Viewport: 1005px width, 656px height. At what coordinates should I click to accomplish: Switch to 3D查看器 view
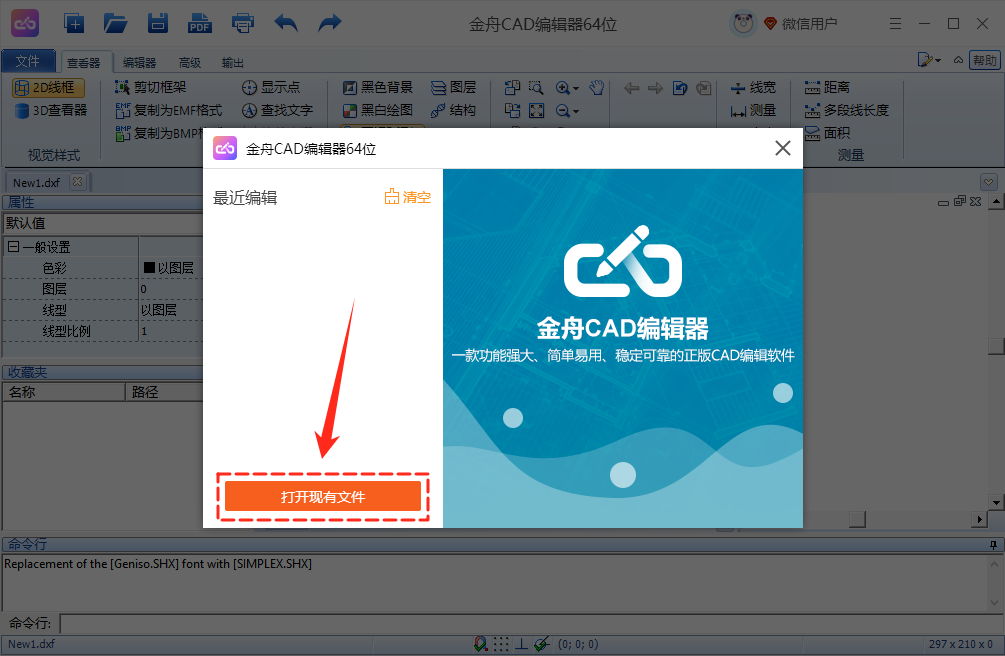coord(51,110)
